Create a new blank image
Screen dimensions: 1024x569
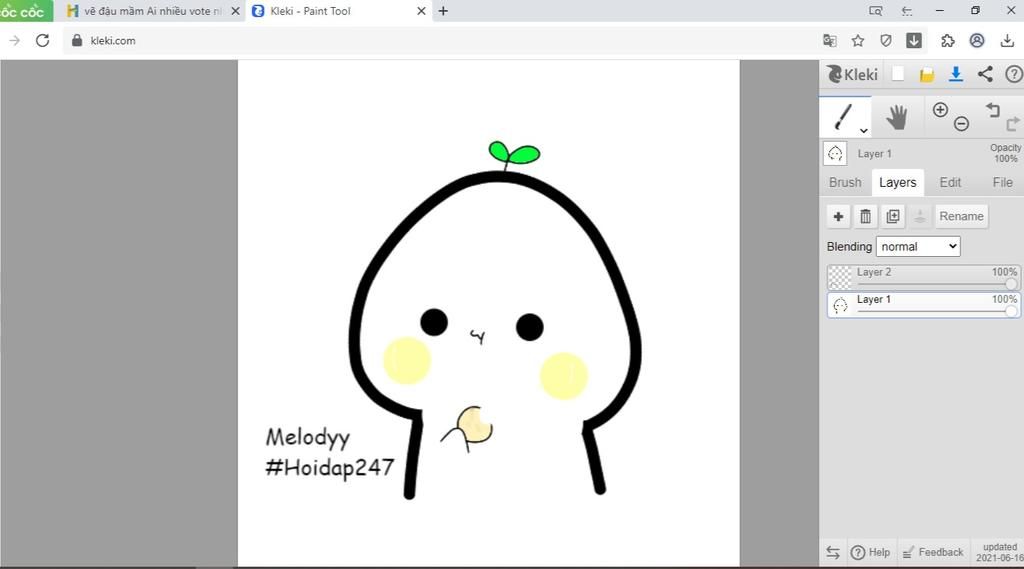coord(898,74)
